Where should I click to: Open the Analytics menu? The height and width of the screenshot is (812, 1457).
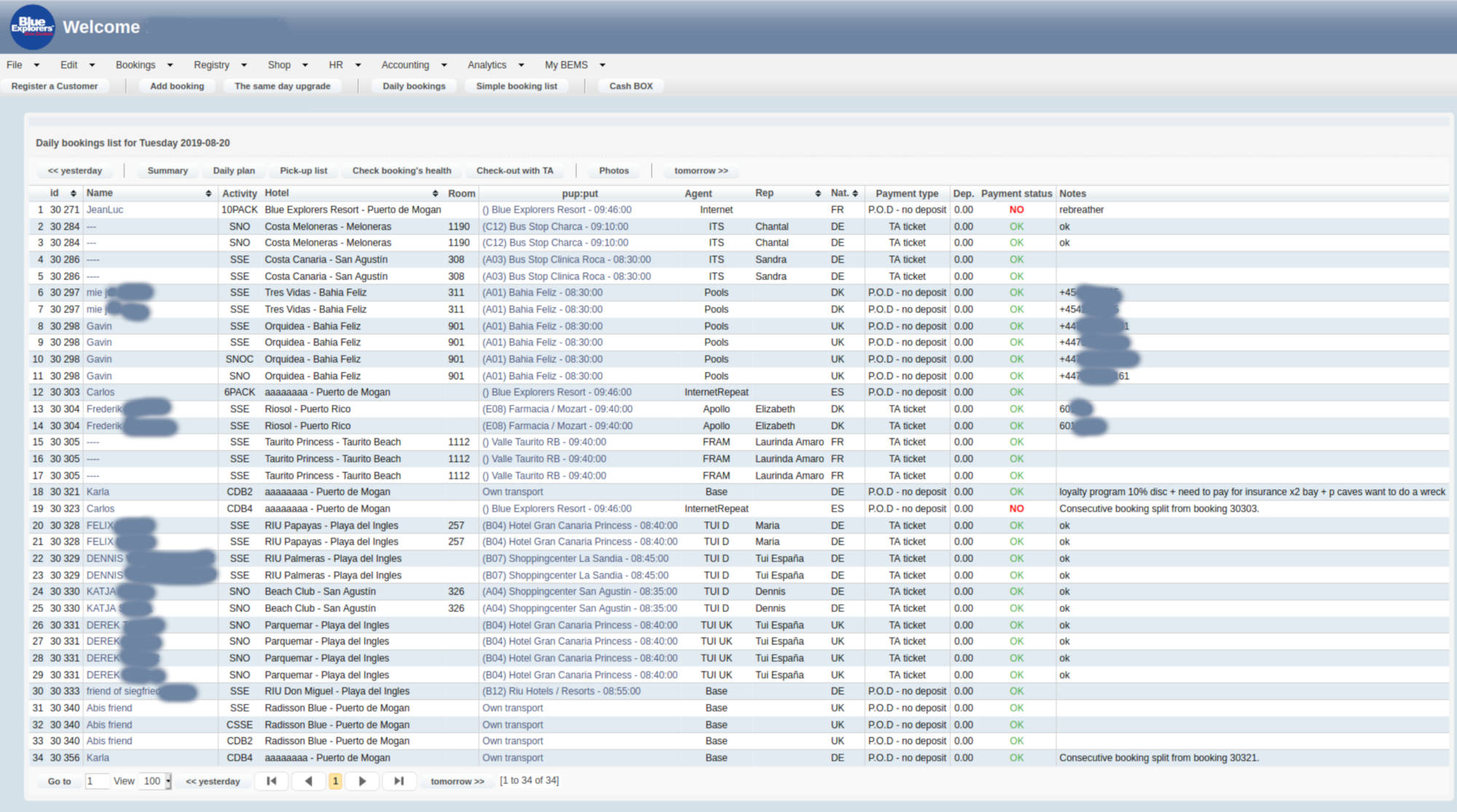495,65
